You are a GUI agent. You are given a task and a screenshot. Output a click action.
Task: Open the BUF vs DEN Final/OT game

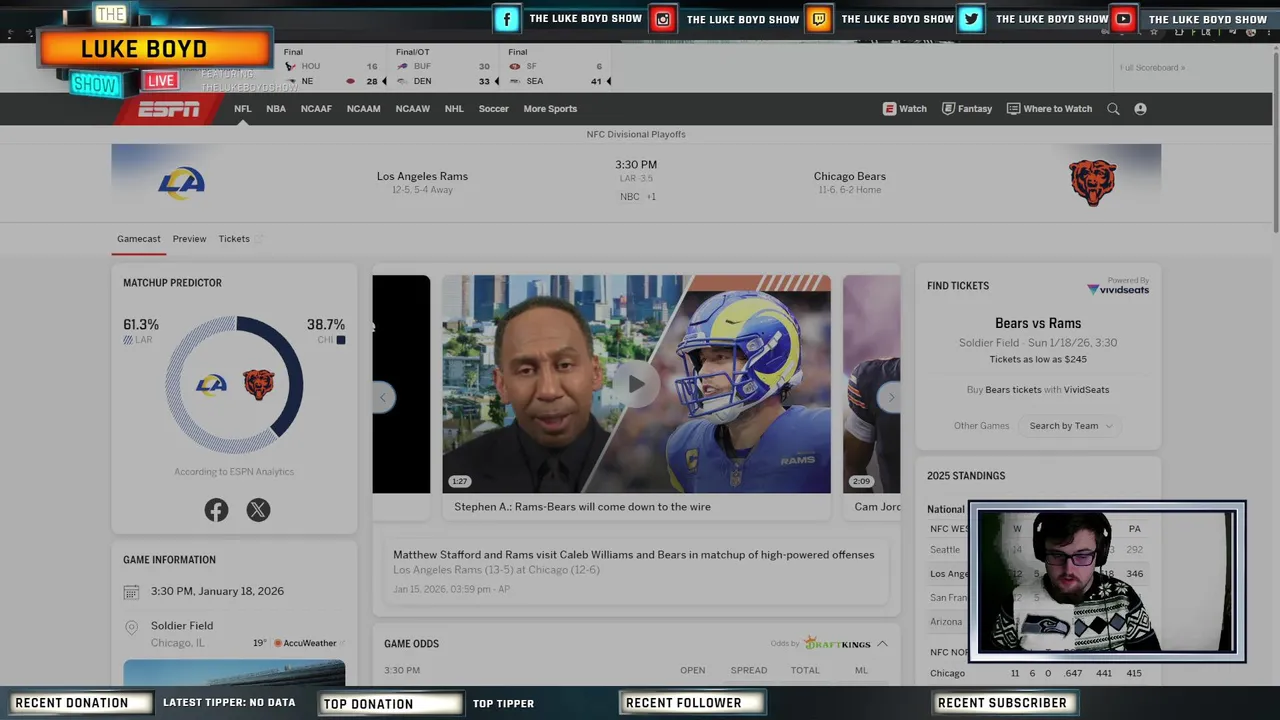coord(444,67)
